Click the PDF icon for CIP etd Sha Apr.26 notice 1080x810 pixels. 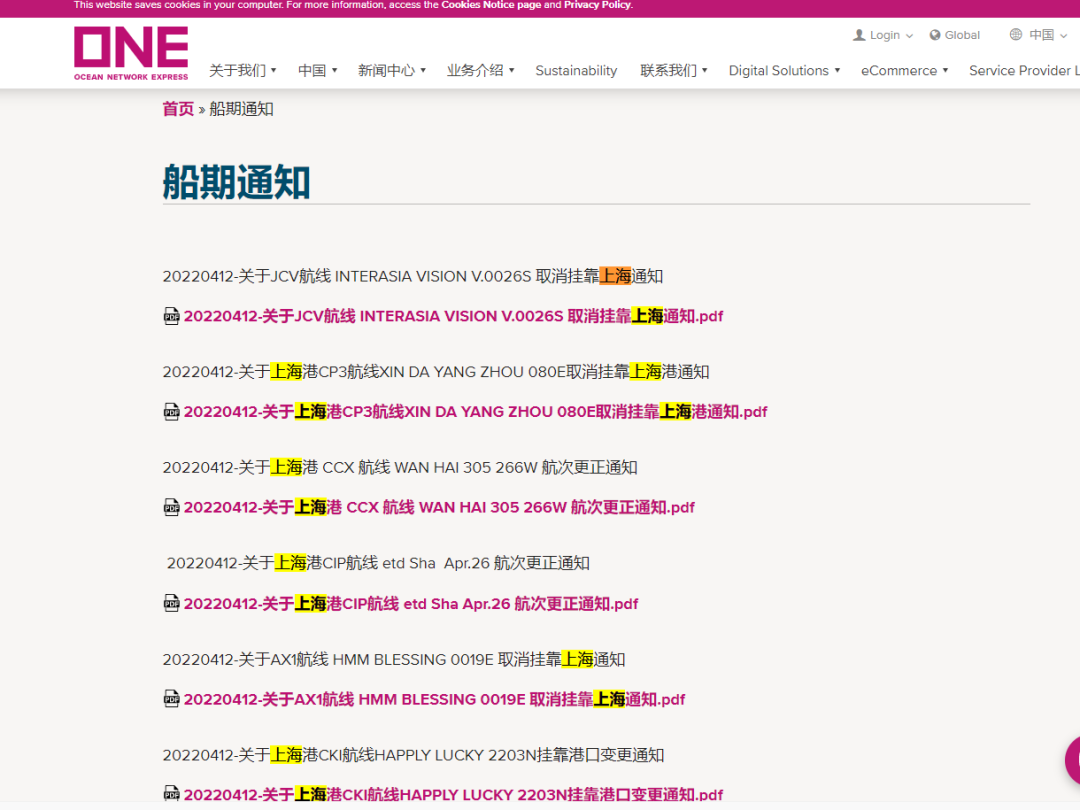click(x=171, y=603)
